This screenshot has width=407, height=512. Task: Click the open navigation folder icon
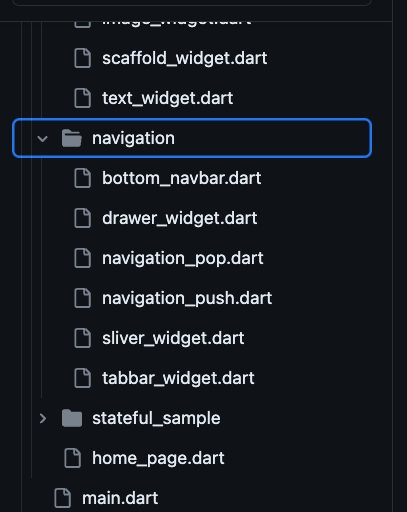pyautogui.click(x=72, y=138)
